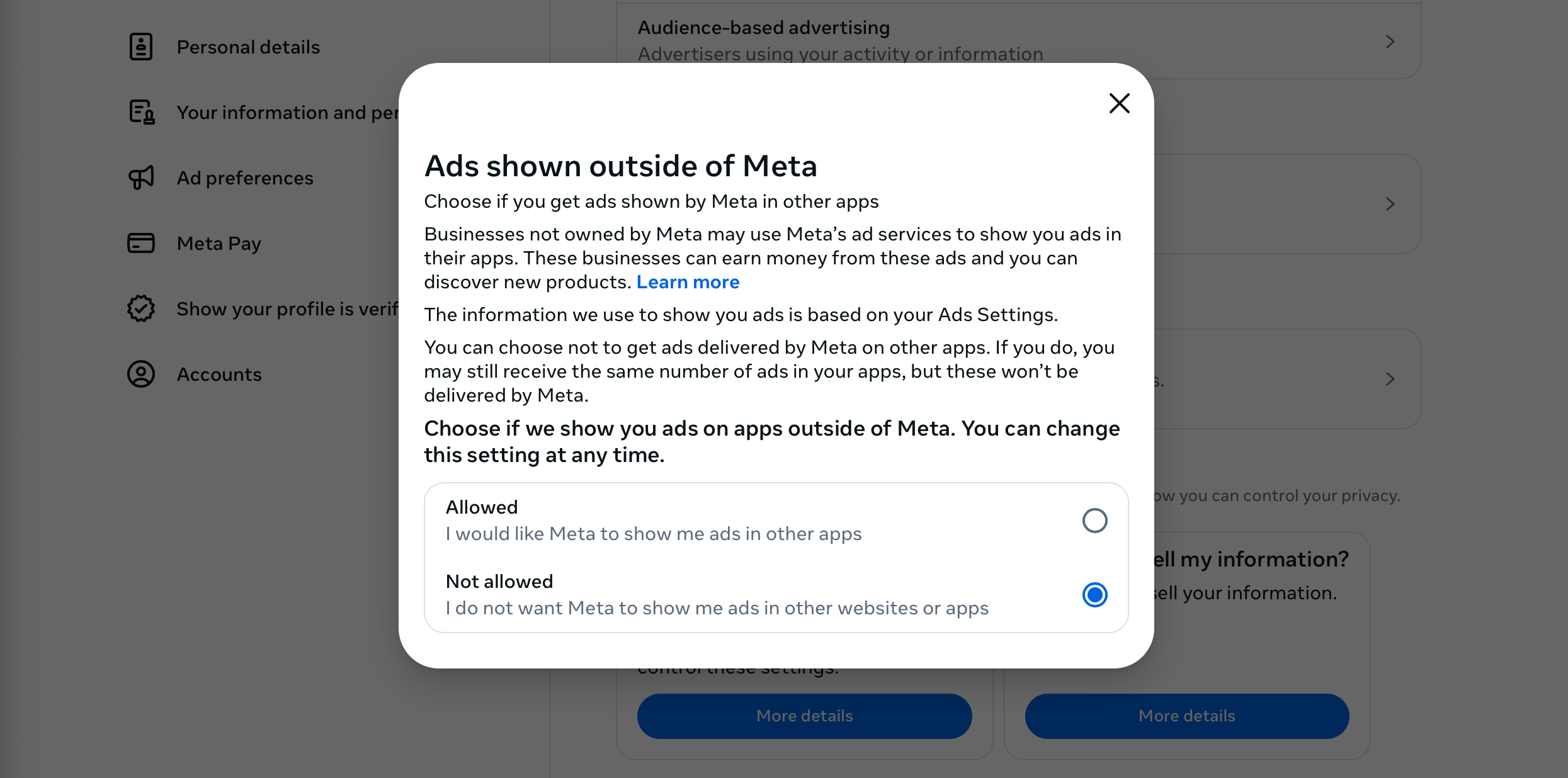Click the Your information and permissions icon
This screenshot has width=1568, height=778.
tap(141, 111)
